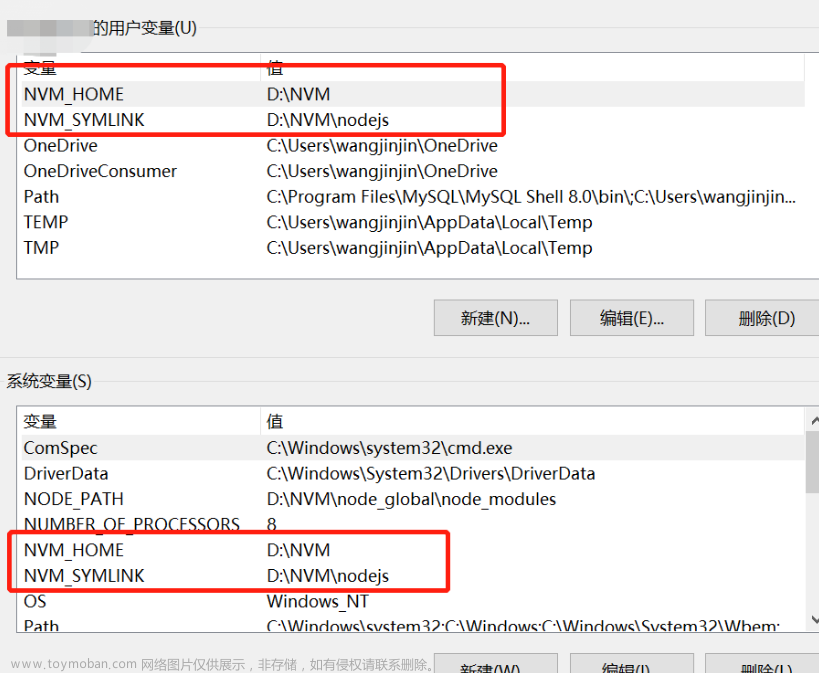Select the TMP user variable
Image resolution: width=819 pixels, height=673 pixels.
point(413,248)
